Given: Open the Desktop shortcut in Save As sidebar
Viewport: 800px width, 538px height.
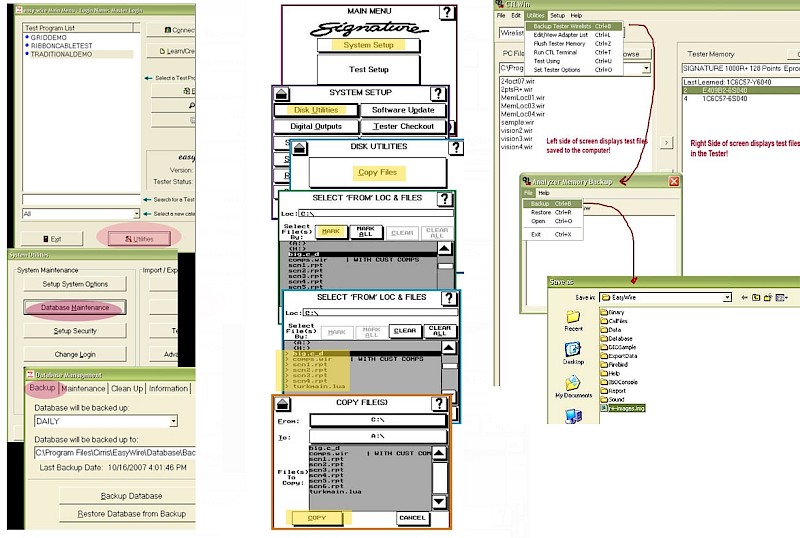Looking at the screenshot, I should (x=573, y=353).
